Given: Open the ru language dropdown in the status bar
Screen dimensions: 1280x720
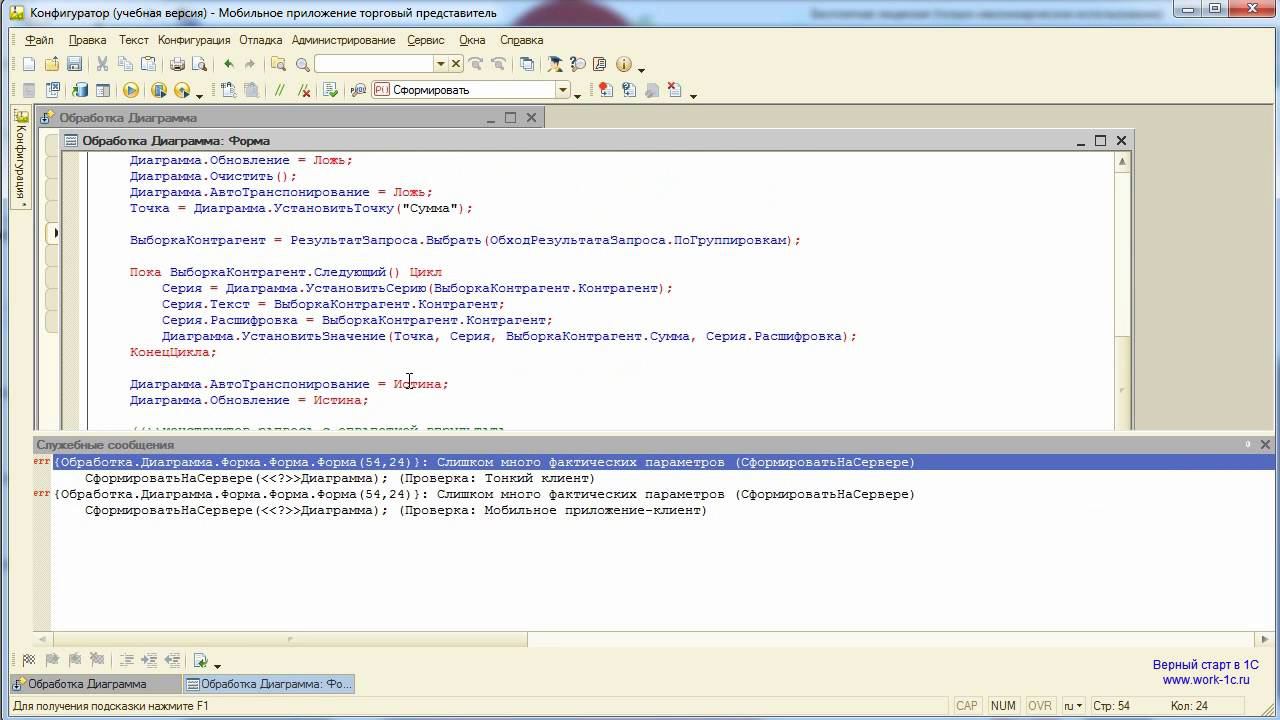Looking at the screenshot, I should tap(1072, 706).
